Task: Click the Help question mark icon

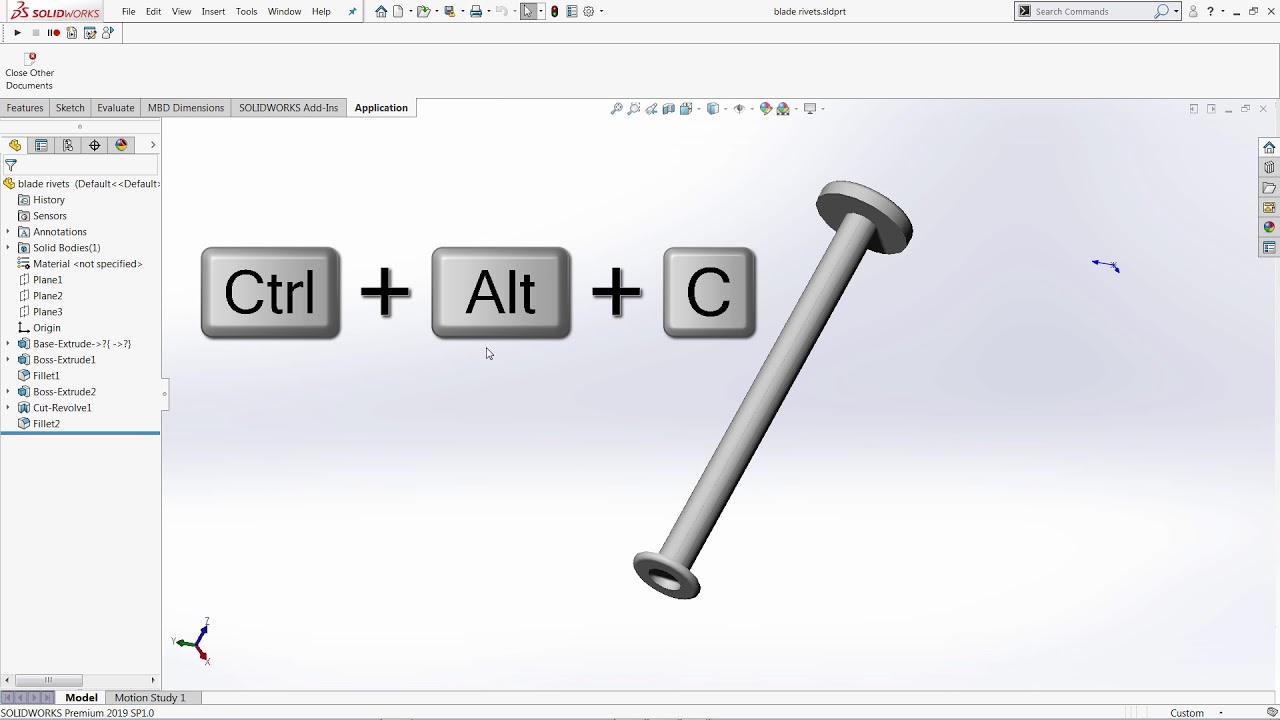Action: pyautogui.click(x=1210, y=11)
